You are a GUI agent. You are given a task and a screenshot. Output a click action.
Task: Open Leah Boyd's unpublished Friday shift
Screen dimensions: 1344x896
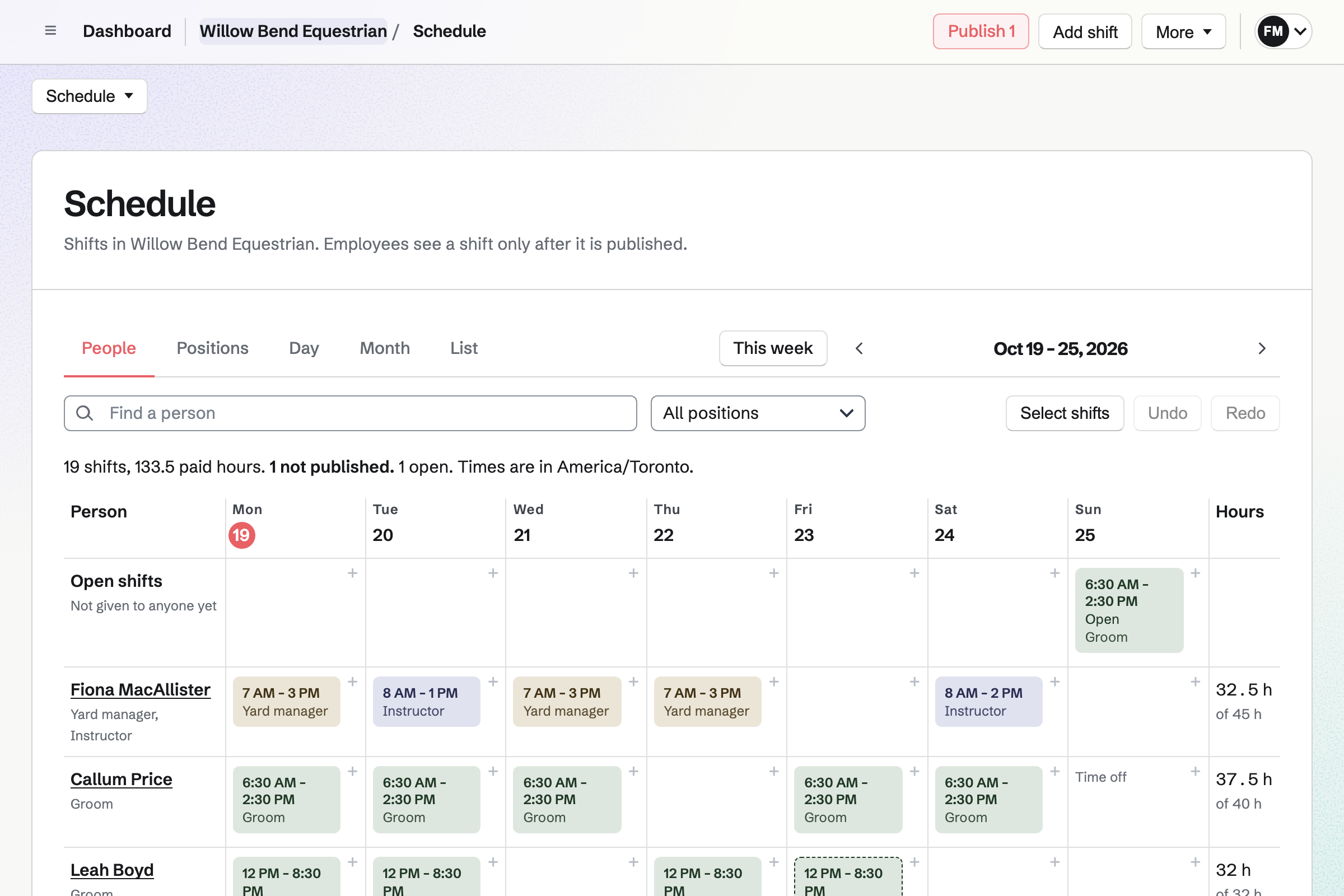pos(848,876)
